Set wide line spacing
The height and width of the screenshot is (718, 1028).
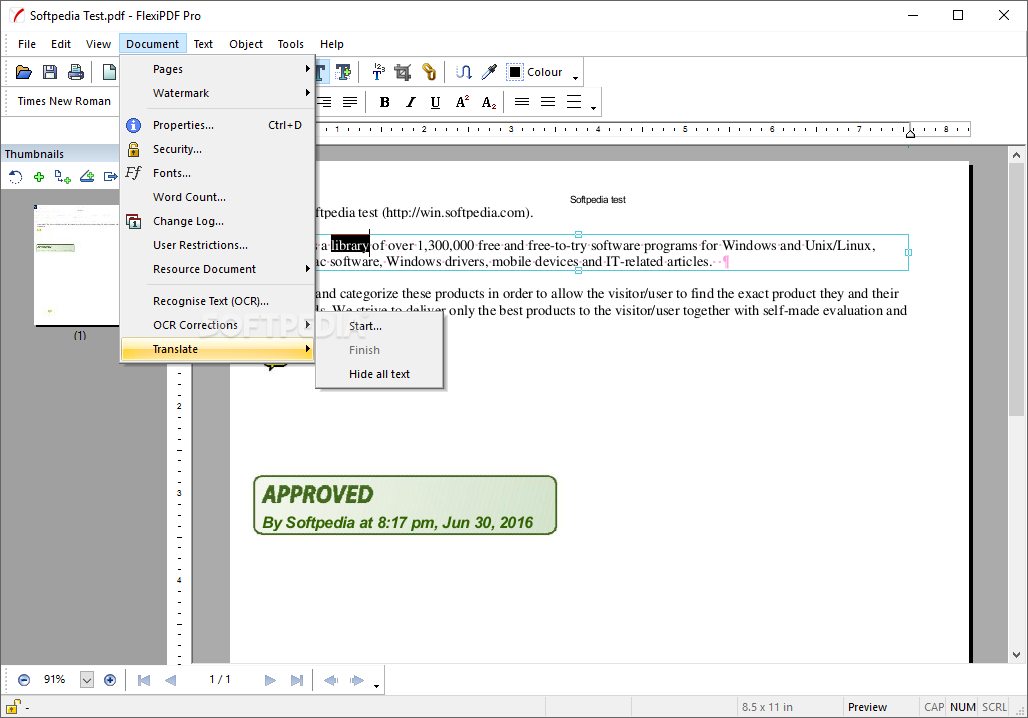pos(574,102)
